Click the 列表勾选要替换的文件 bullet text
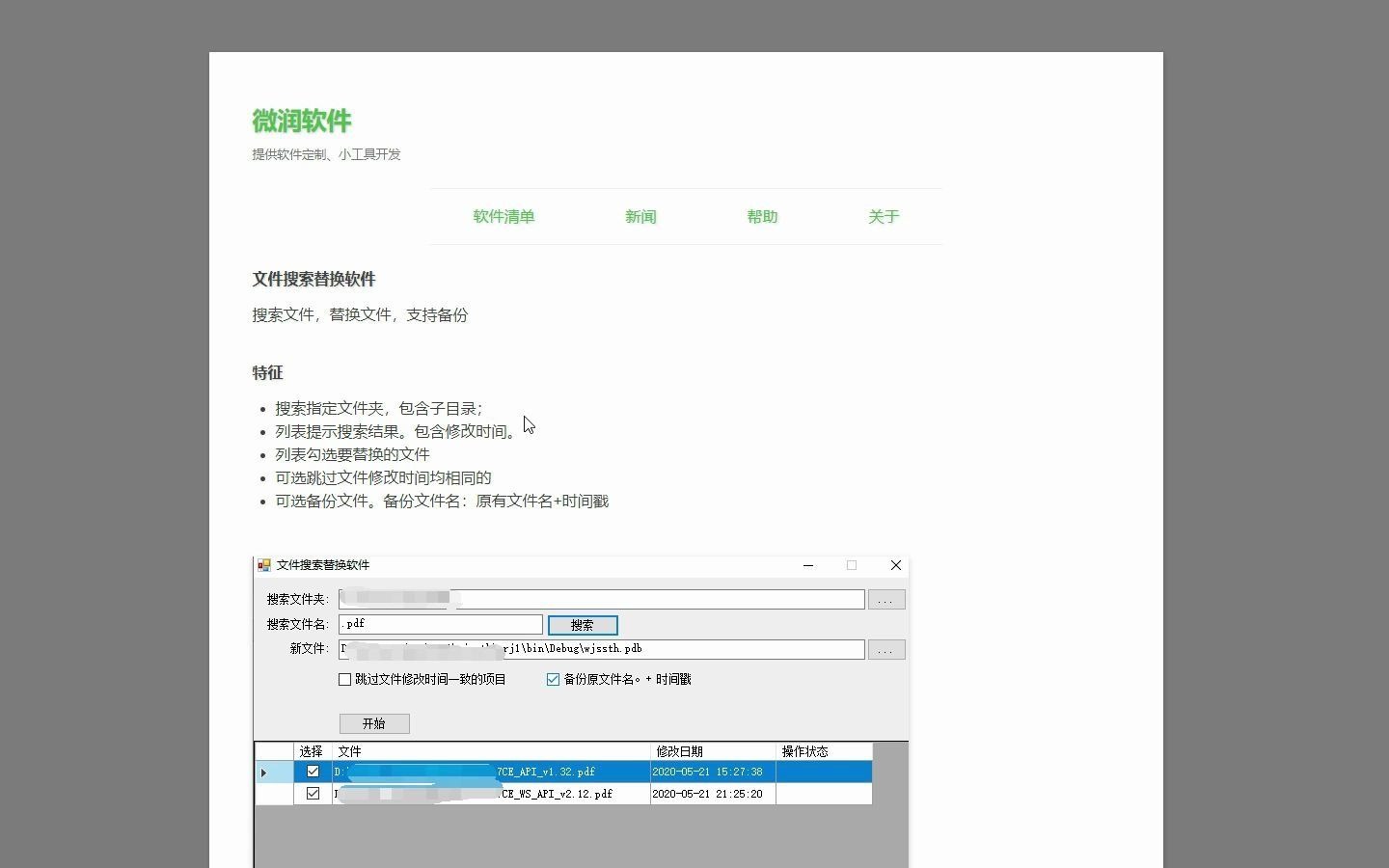Viewport: 1389px width, 868px height. tap(352, 455)
